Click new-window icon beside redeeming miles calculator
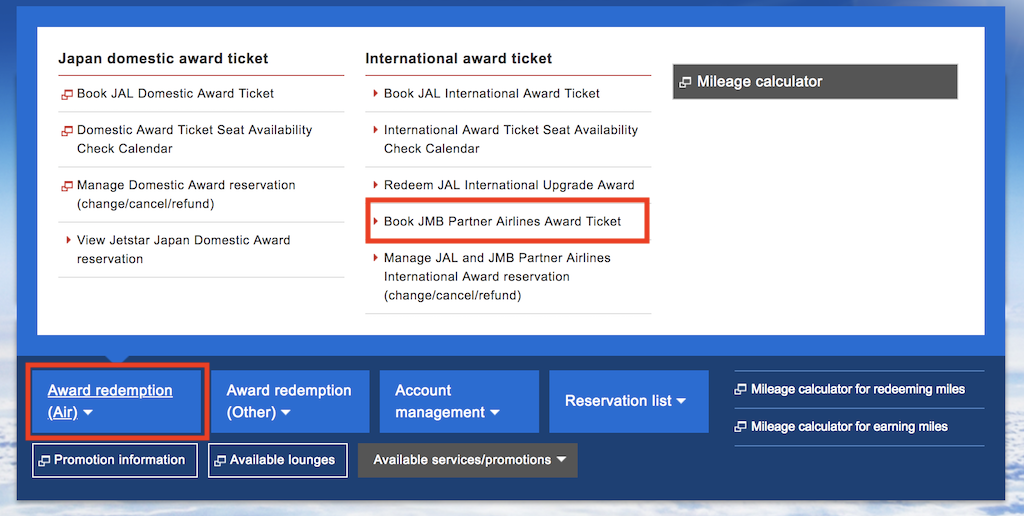1024x516 pixels. click(x=741, y=389)
